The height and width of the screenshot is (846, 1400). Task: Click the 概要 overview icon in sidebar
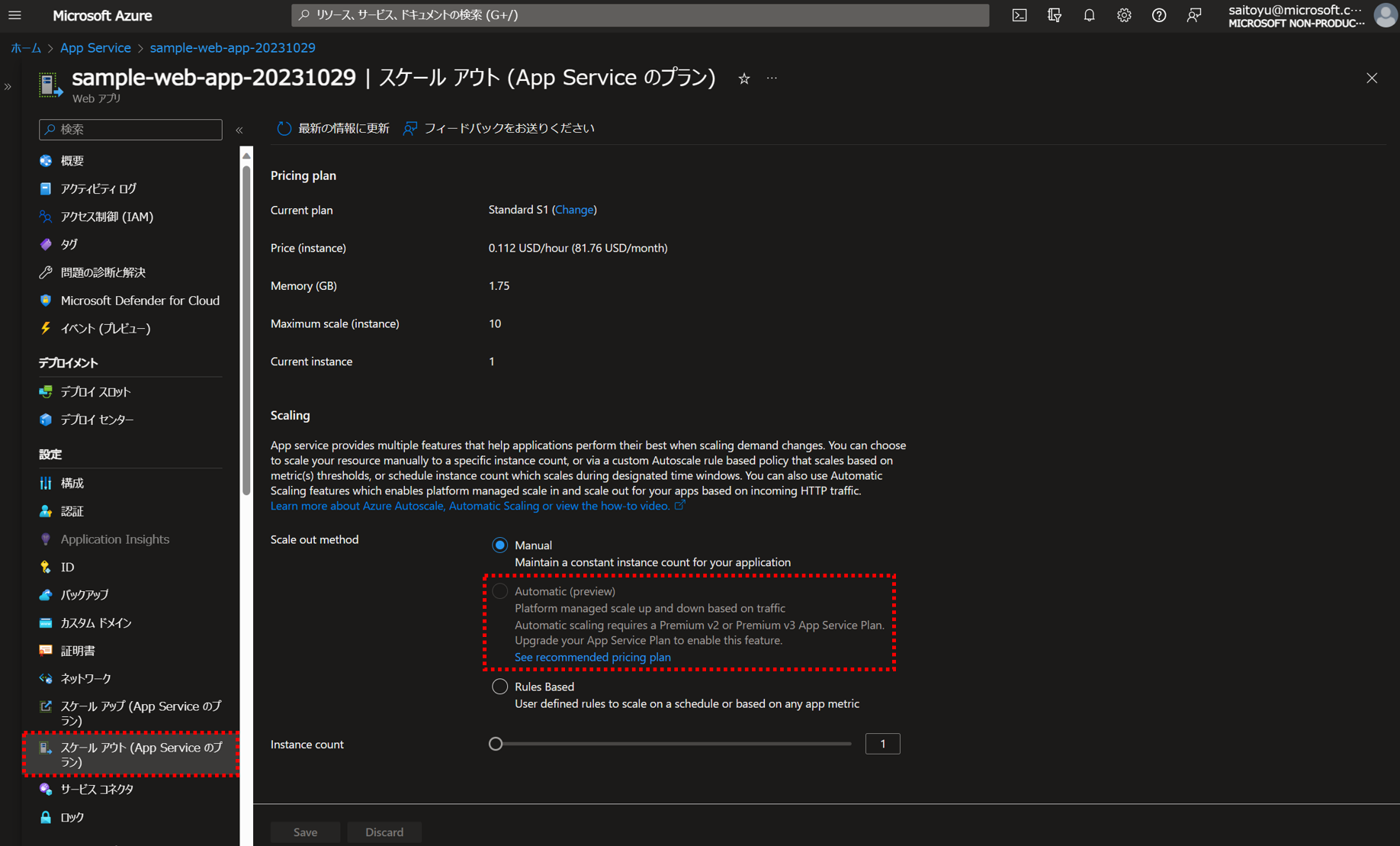pos(46,161)
